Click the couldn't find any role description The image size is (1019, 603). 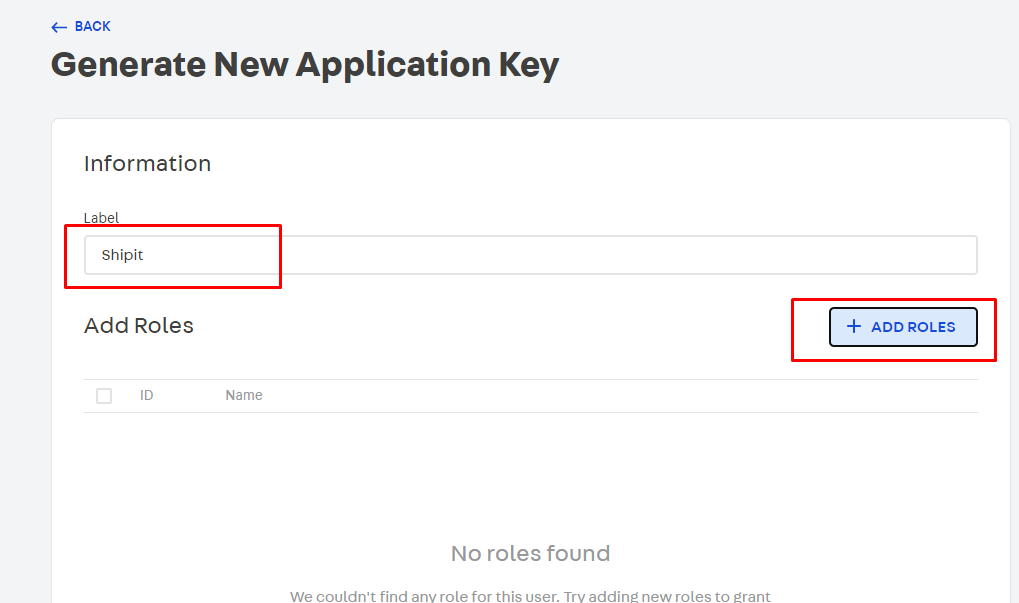(530, 596)
